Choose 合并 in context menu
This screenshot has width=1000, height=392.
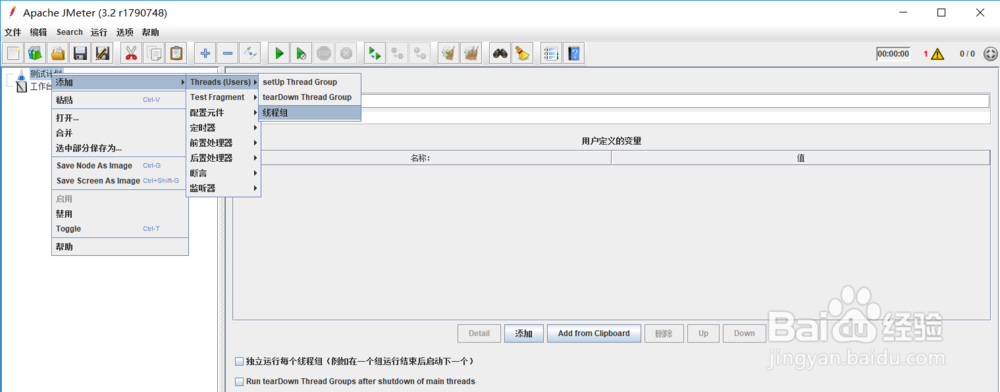pos(119,133)
